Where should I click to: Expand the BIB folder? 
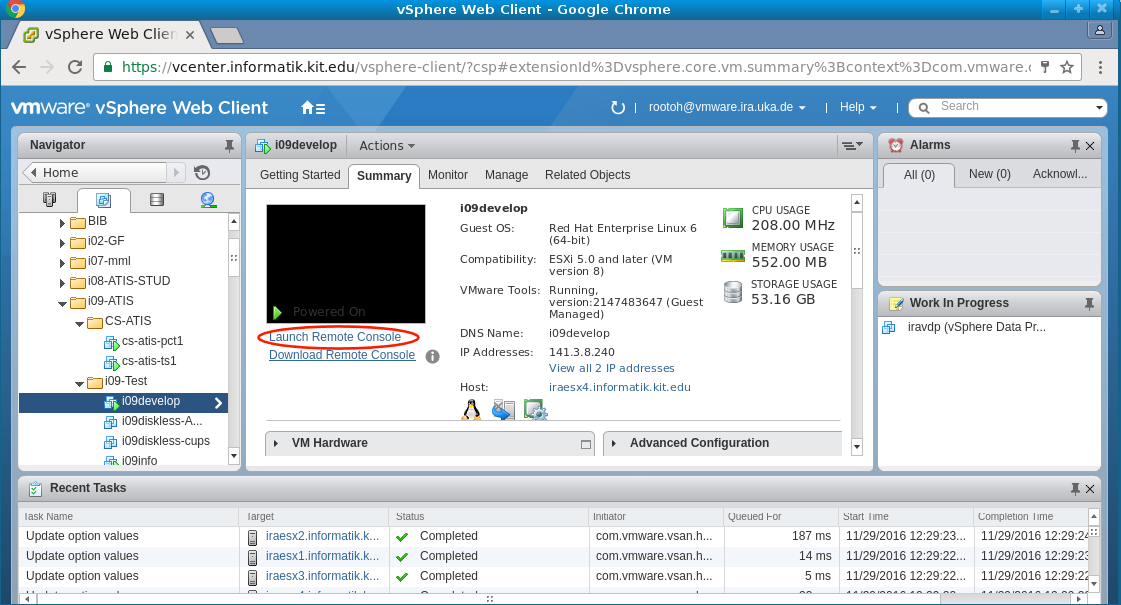62,223
